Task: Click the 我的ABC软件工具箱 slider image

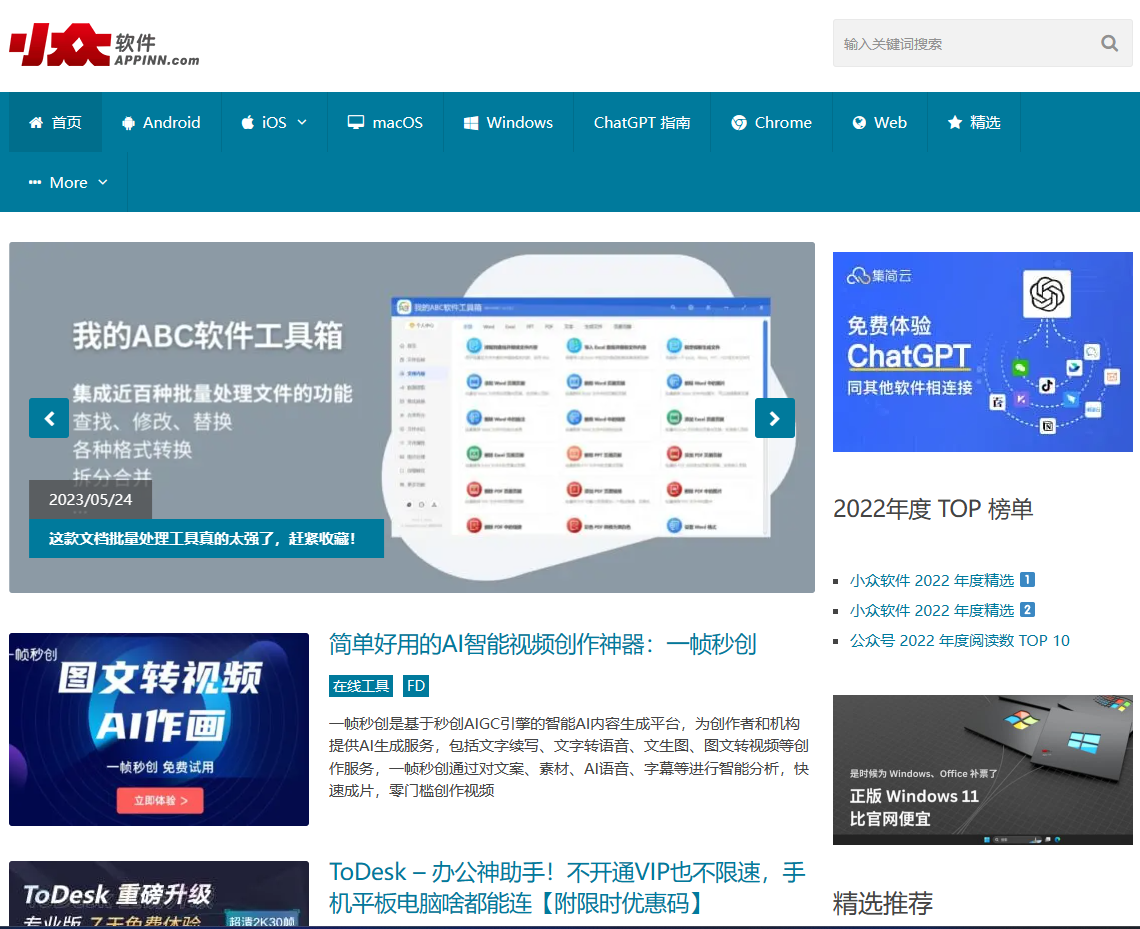Action: pos(412,417)
